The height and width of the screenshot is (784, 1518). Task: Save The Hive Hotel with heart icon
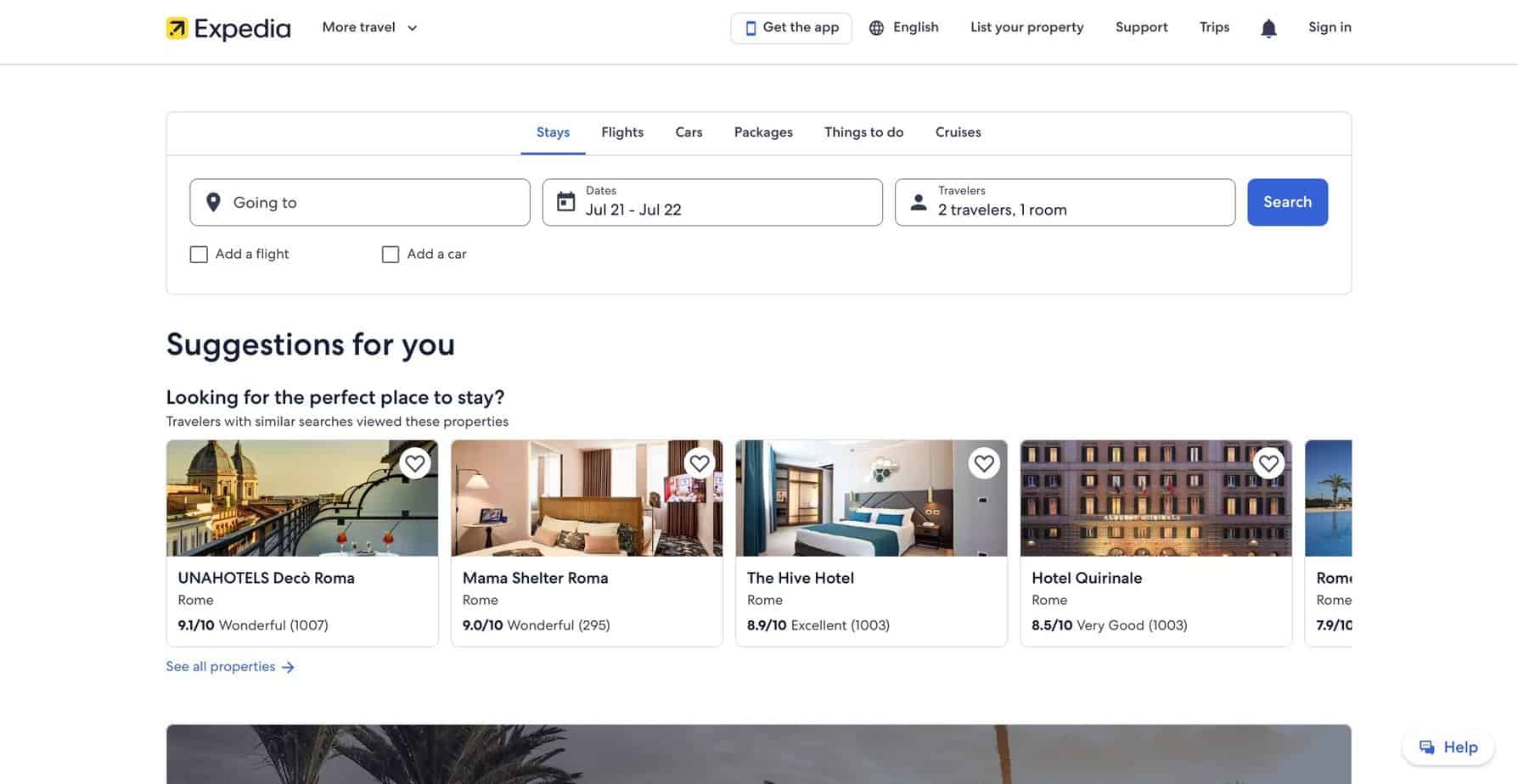[984, 463]
